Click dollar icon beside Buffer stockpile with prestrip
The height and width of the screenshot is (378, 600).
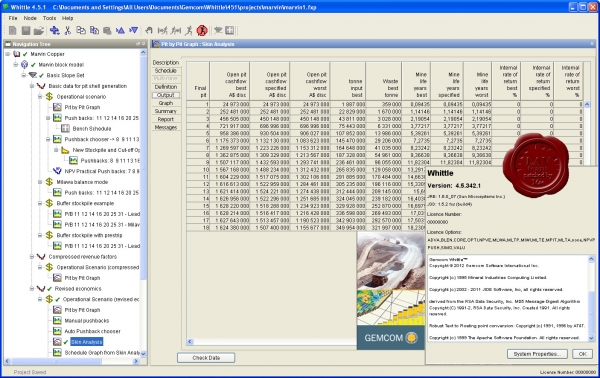tap(49, 235)
